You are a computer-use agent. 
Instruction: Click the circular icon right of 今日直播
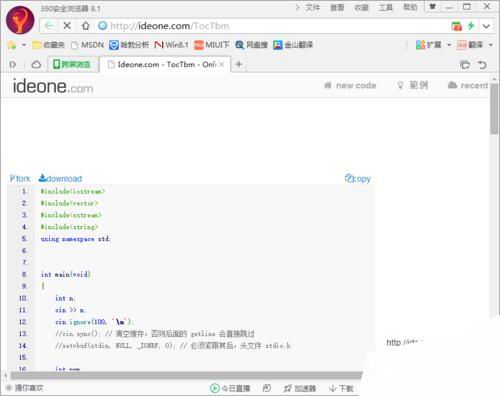click(x=267, y=388)
